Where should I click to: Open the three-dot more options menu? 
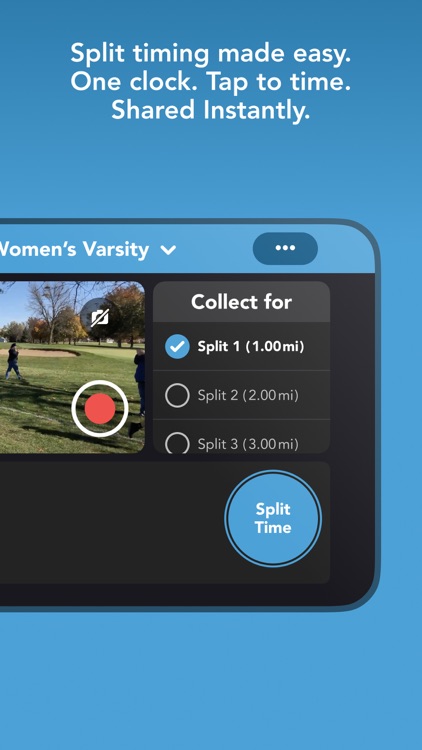[285, 248]
